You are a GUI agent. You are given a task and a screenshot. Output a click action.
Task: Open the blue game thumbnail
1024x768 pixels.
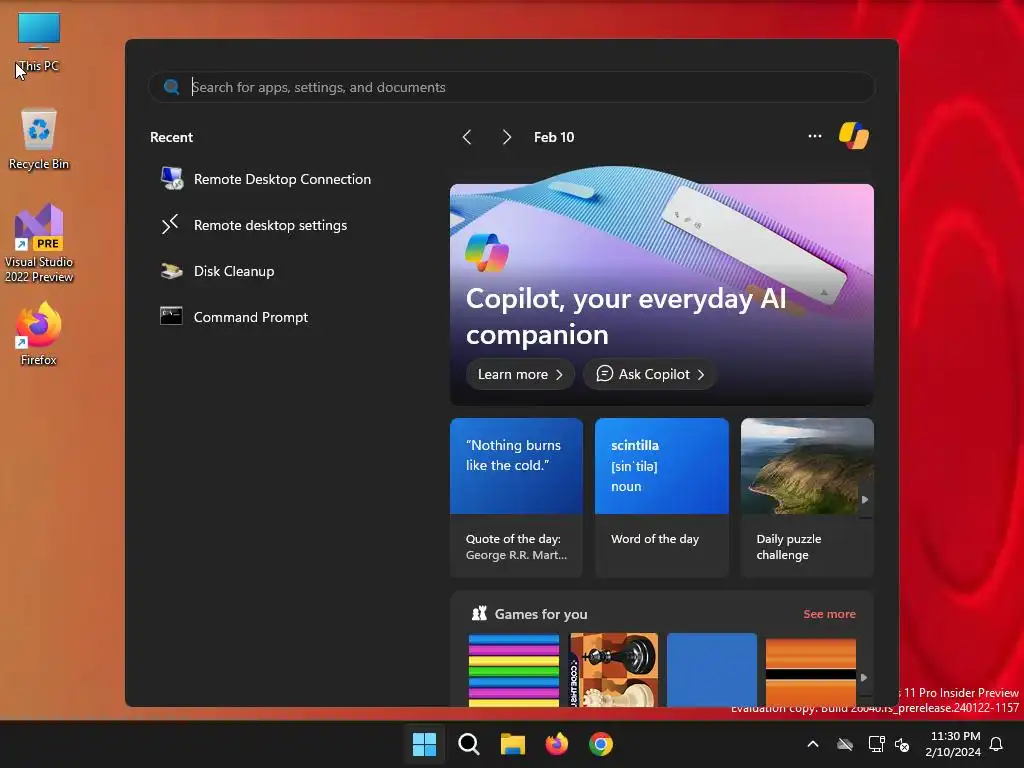click(x=712, y=670)
